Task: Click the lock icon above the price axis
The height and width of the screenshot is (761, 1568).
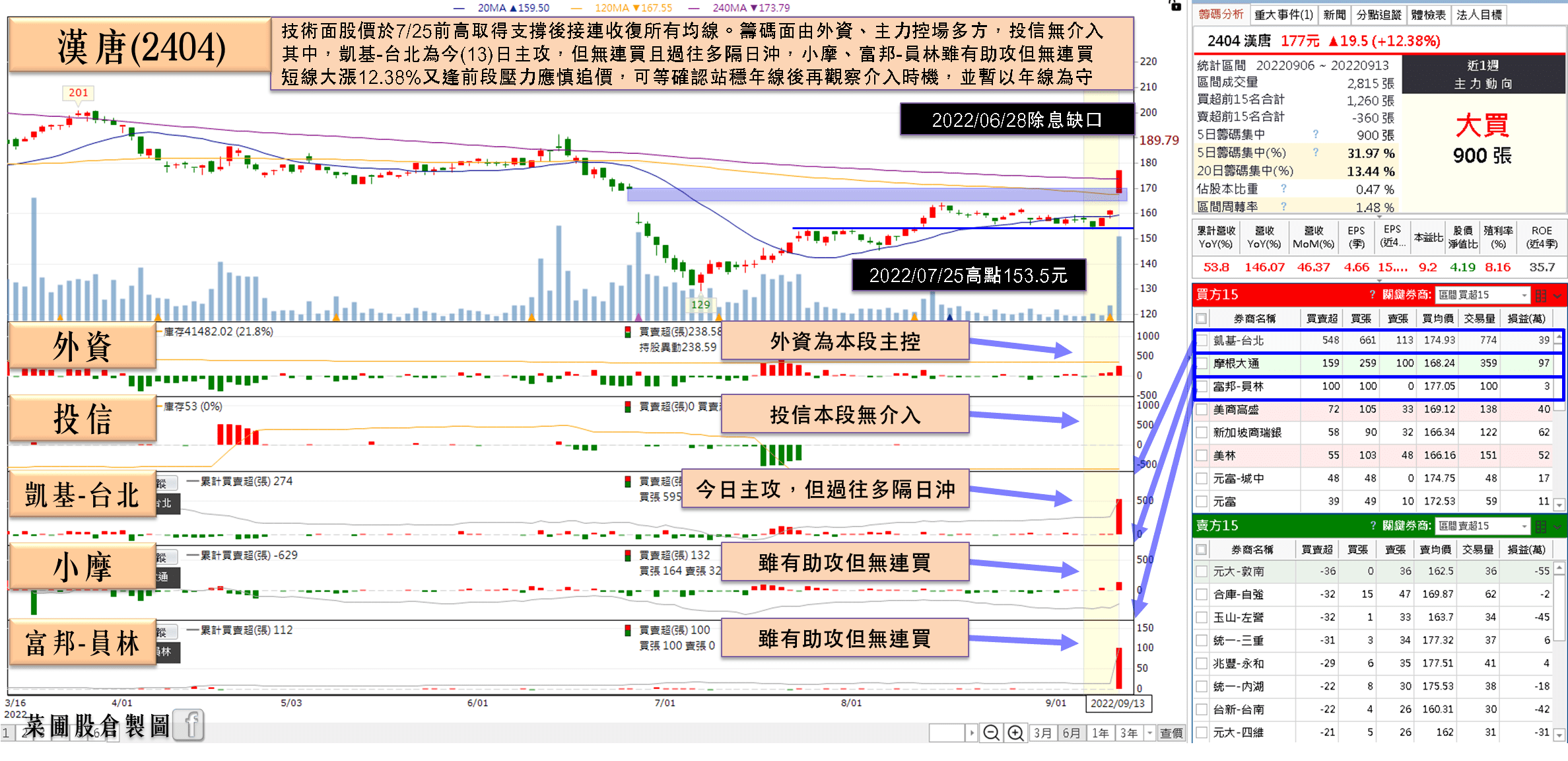Action: click(x=1175, y=5)
